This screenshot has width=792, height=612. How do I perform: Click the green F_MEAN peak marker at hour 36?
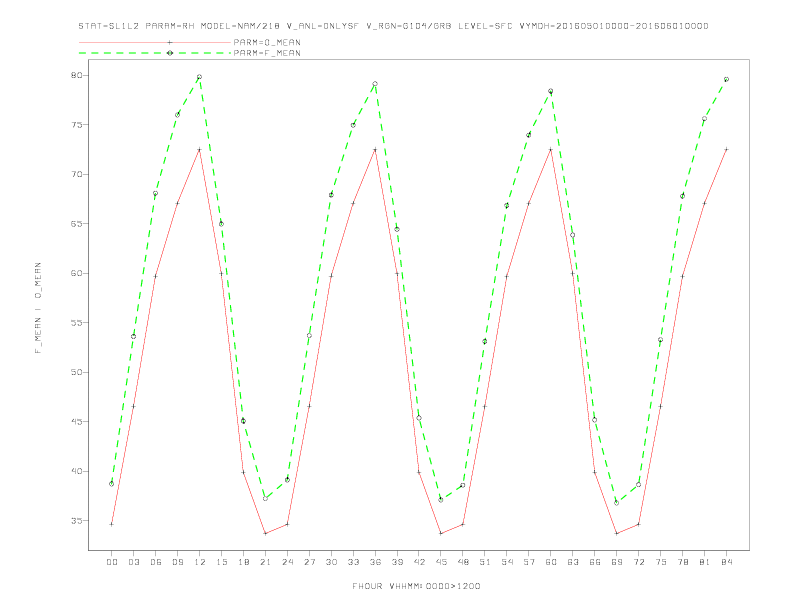click(375, 84)
